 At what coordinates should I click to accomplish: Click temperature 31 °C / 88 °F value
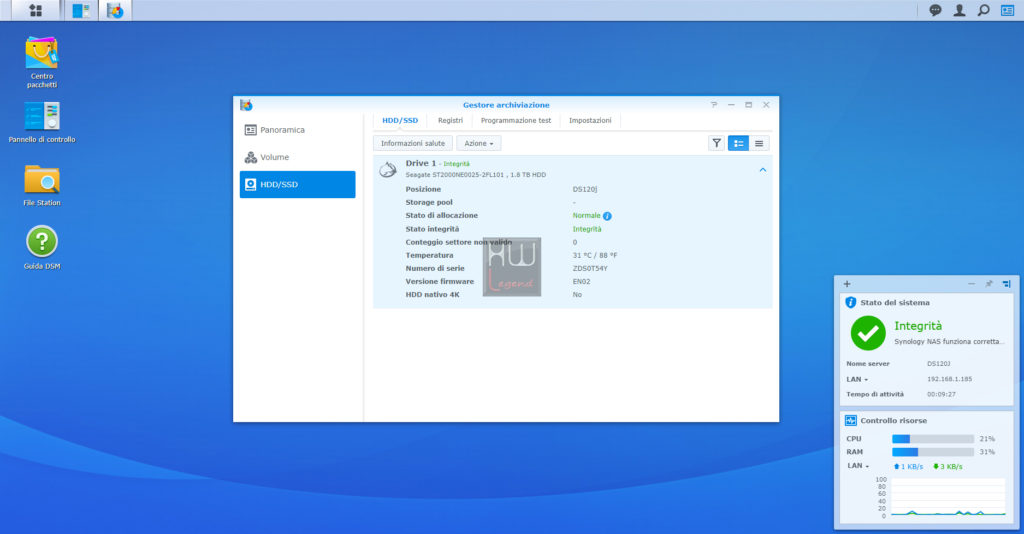point(595,255)
